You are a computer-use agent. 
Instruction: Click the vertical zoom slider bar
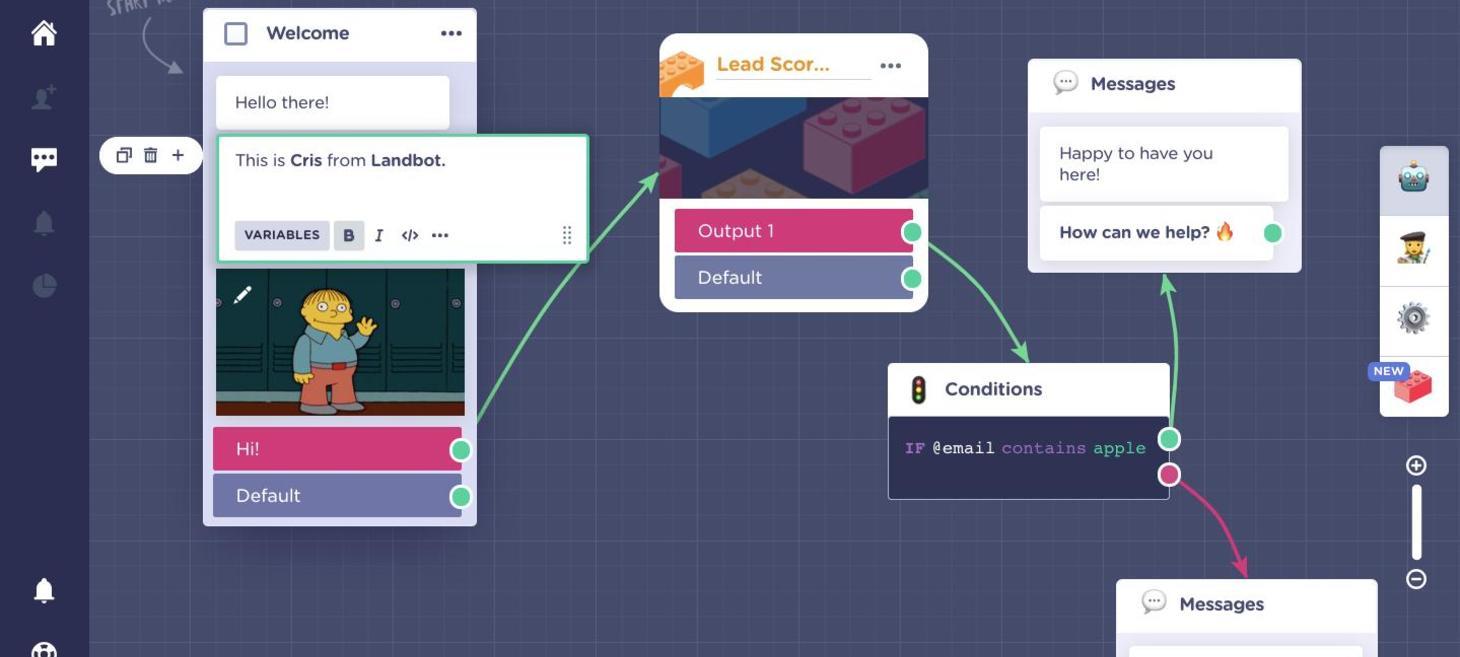point(1416,522)
